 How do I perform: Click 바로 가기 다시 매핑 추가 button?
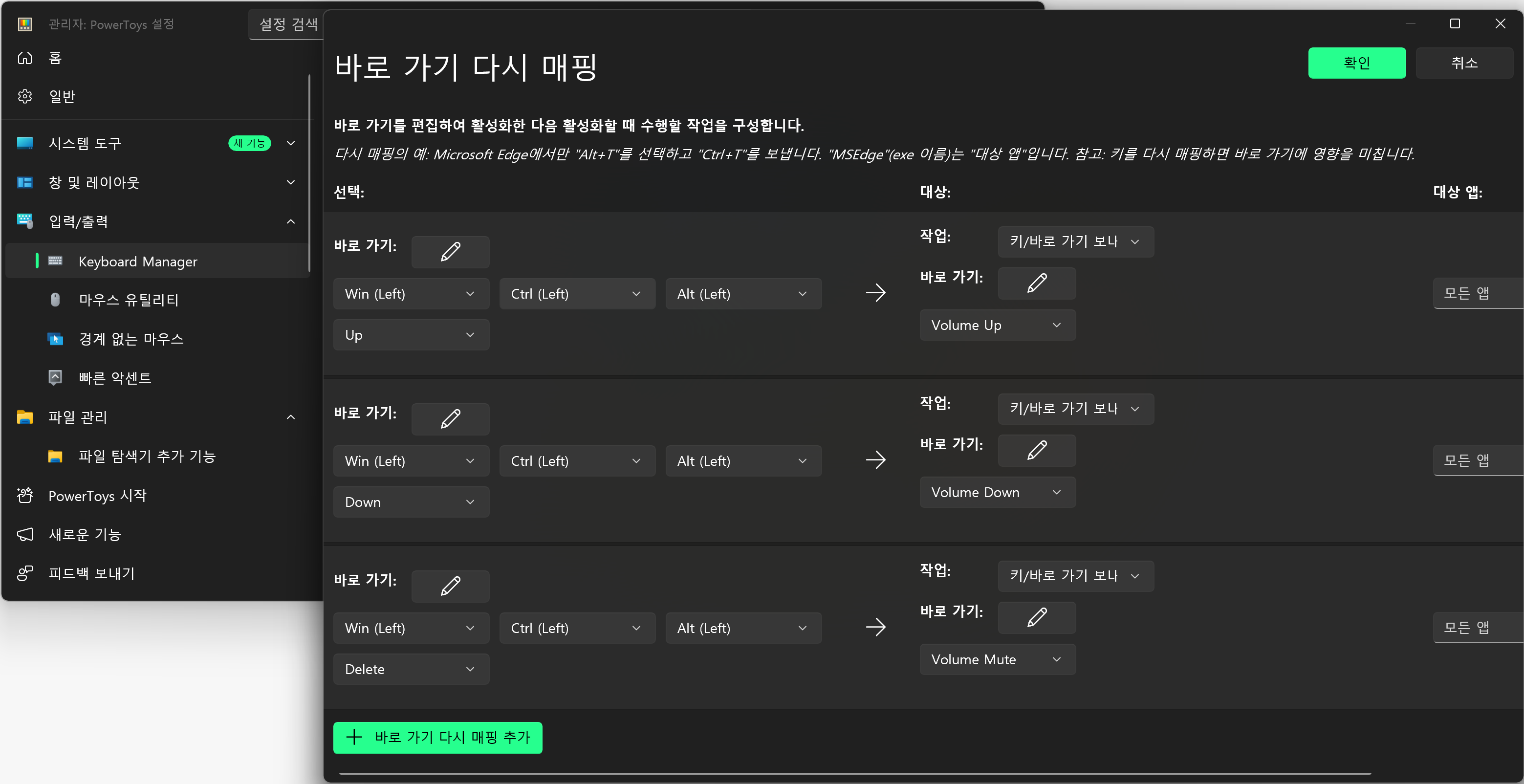pyautogui.click(x=438, y=737)
